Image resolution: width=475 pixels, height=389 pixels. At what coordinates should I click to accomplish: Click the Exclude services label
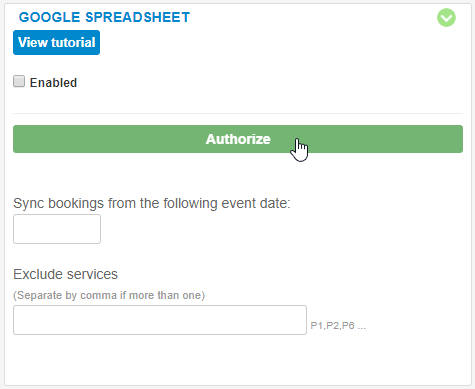click(x=65, y=274)
